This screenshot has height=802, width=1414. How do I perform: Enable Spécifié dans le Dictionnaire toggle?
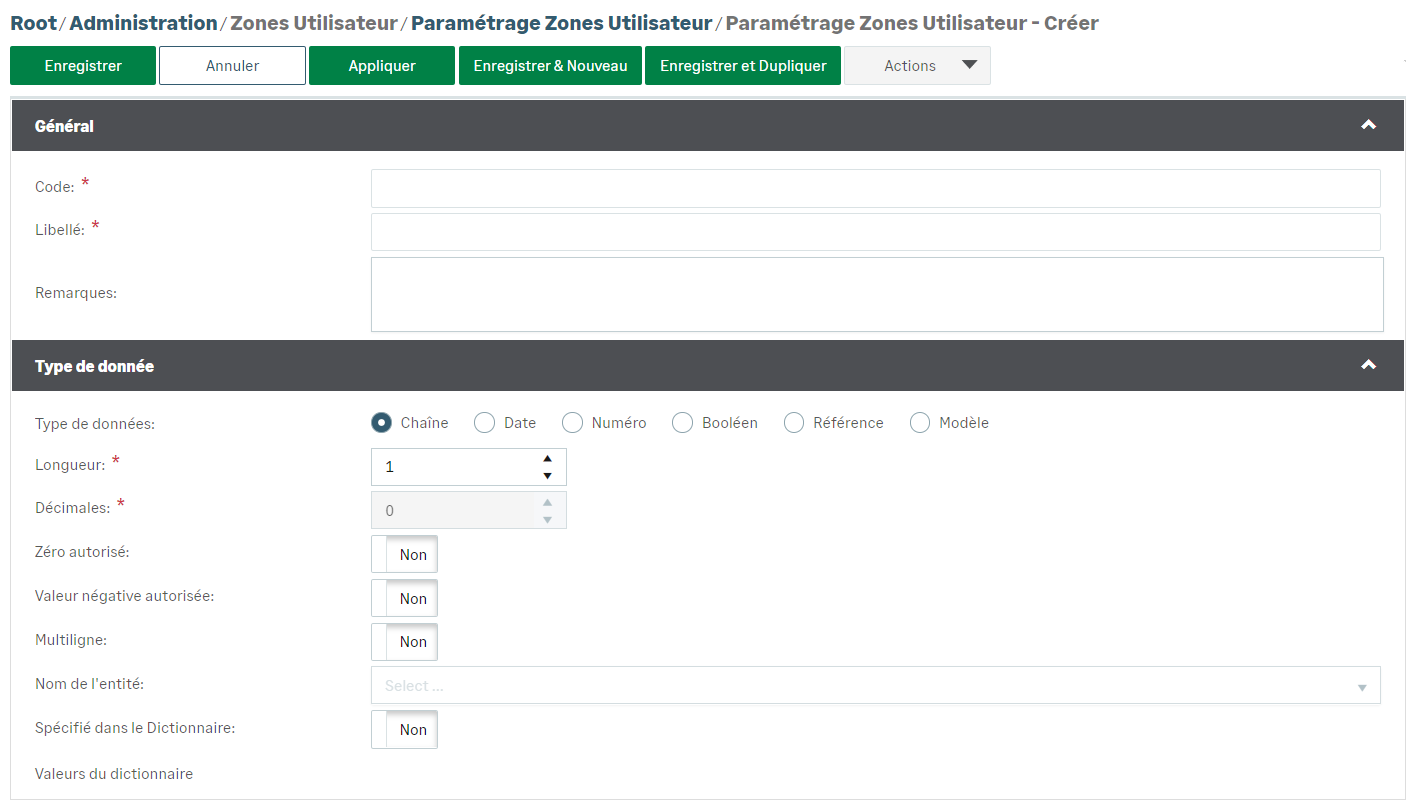[404, 730]
